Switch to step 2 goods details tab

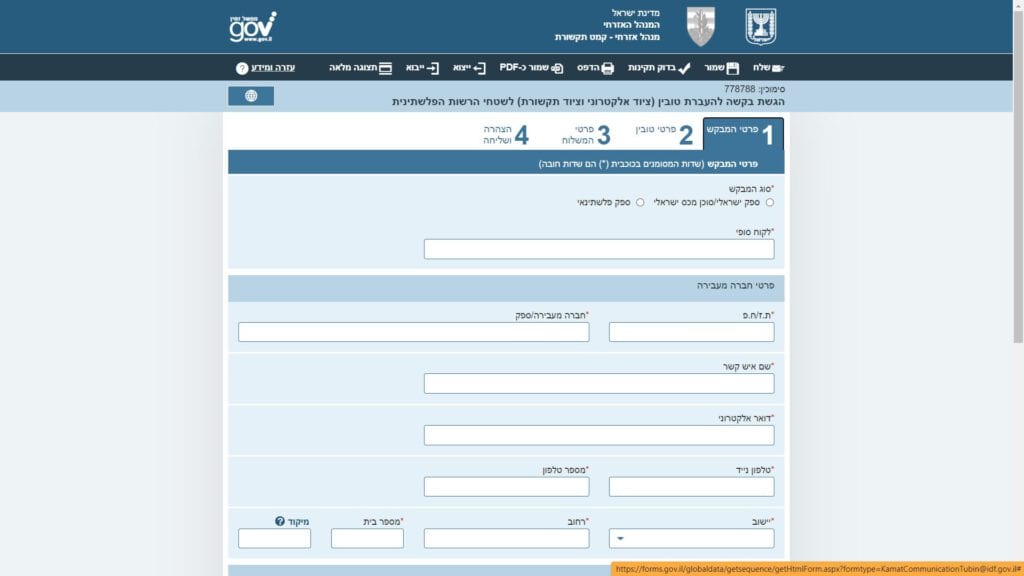click(x=664, y=135)
